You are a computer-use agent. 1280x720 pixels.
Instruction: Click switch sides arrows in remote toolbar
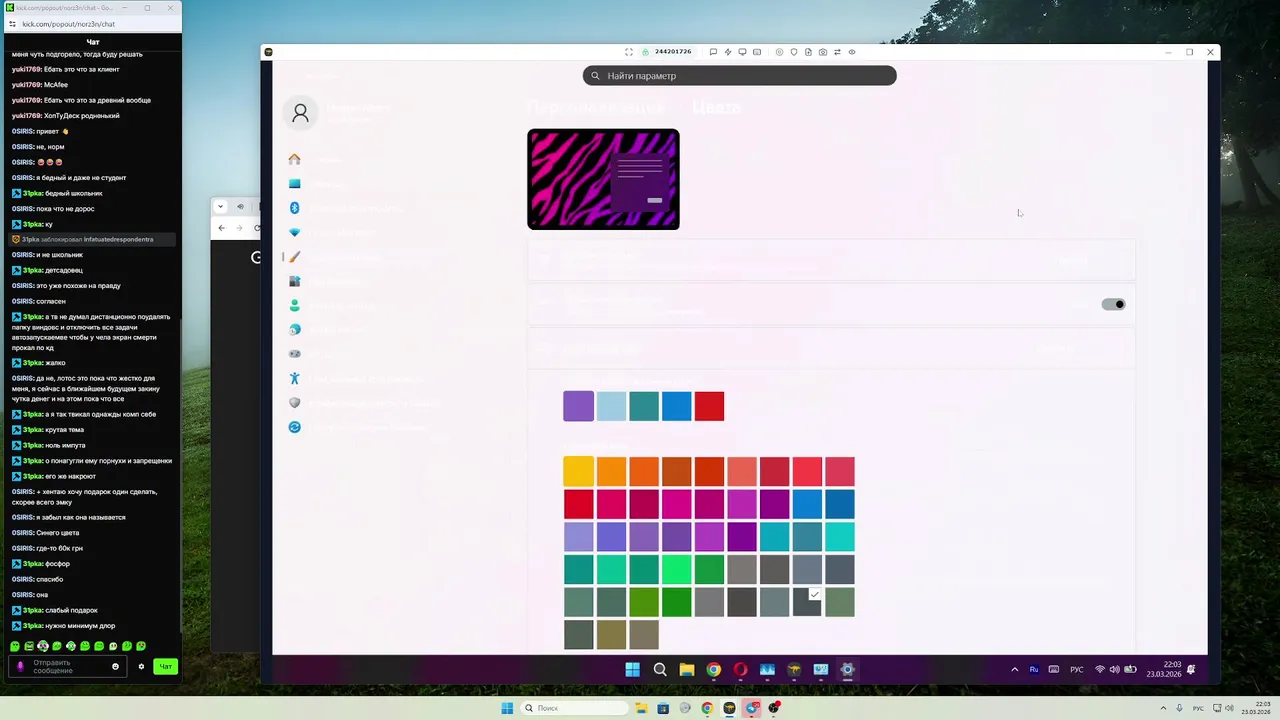coord(838,52)
